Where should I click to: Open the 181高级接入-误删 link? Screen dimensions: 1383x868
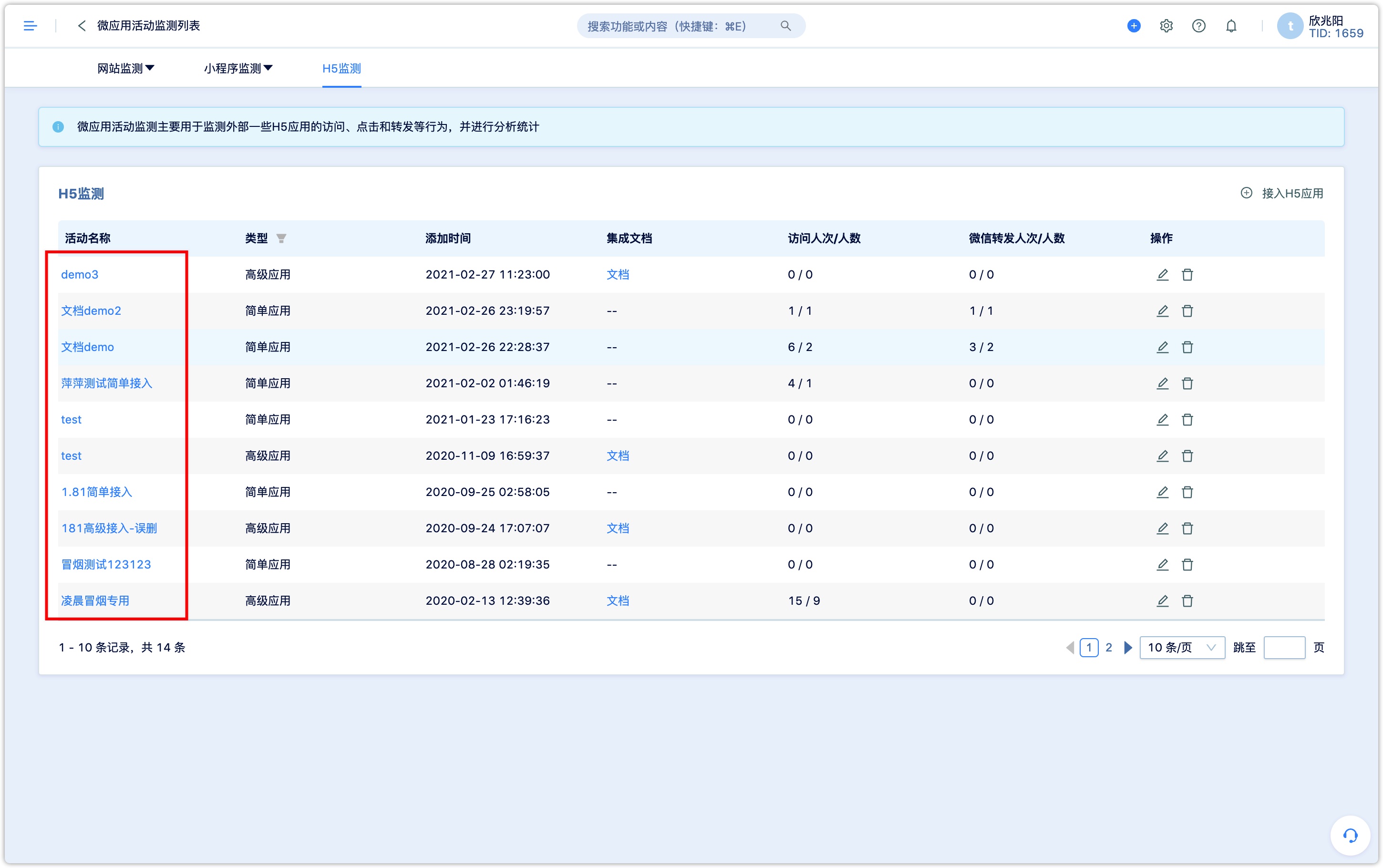click(109, 528)
